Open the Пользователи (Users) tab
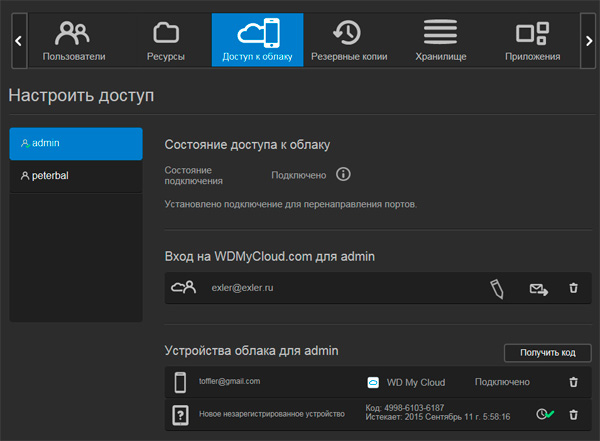 tap(73, 41)
